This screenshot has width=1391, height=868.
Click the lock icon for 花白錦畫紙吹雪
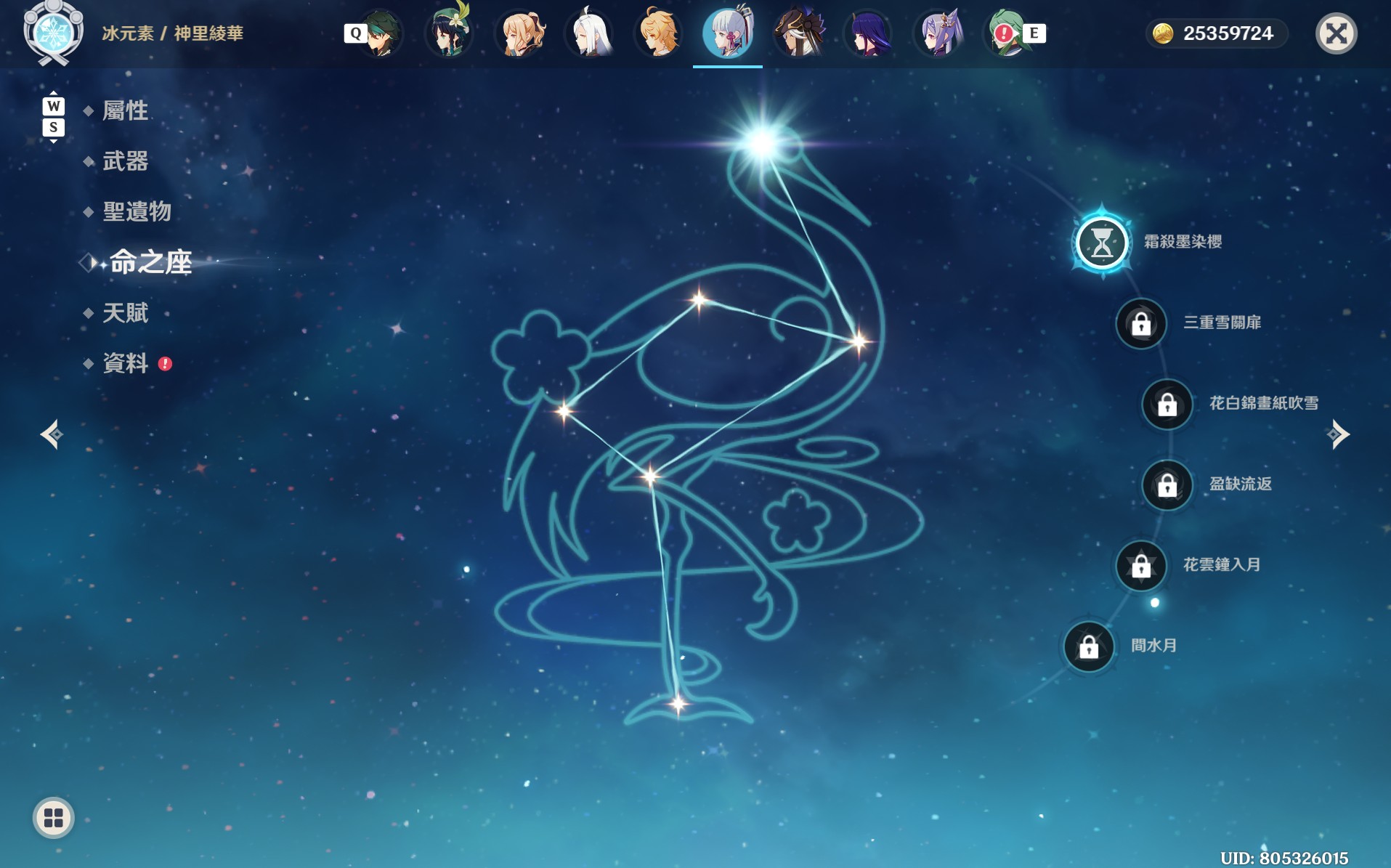[1167, 404]
